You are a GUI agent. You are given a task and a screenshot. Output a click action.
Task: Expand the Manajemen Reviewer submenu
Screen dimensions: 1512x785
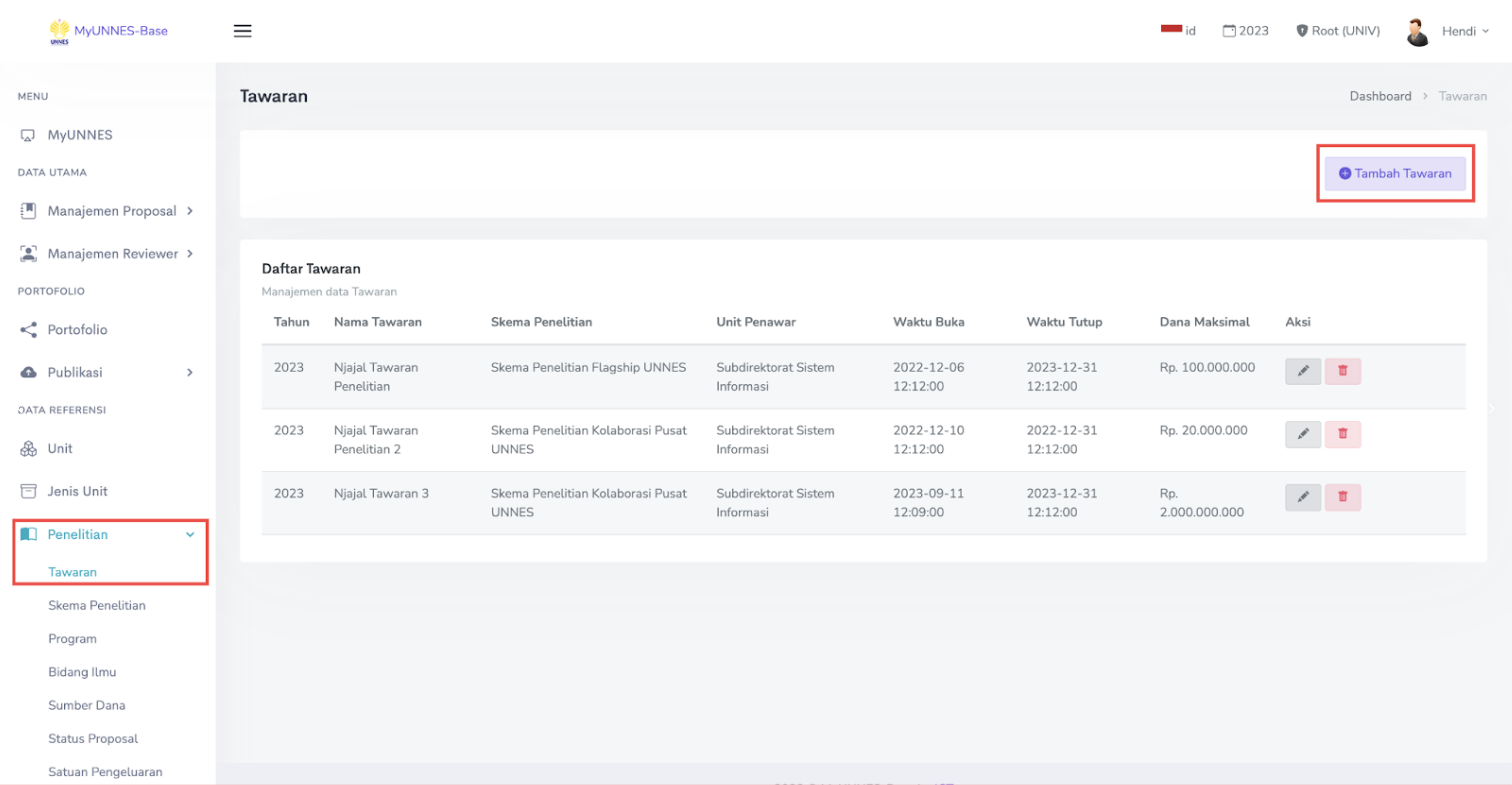[112, 253]
